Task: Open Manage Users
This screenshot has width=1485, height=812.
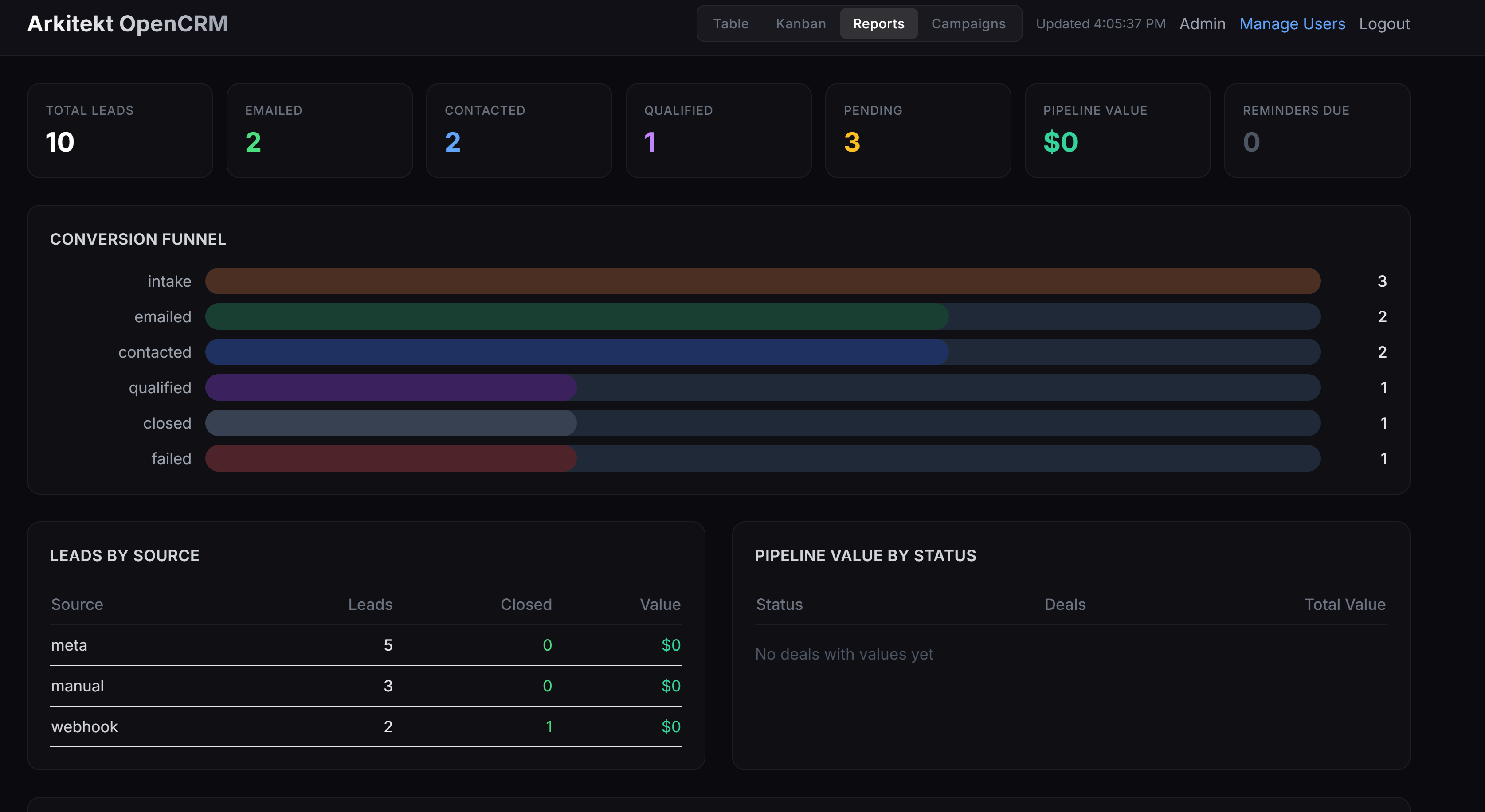Action: coord(1293,23)
